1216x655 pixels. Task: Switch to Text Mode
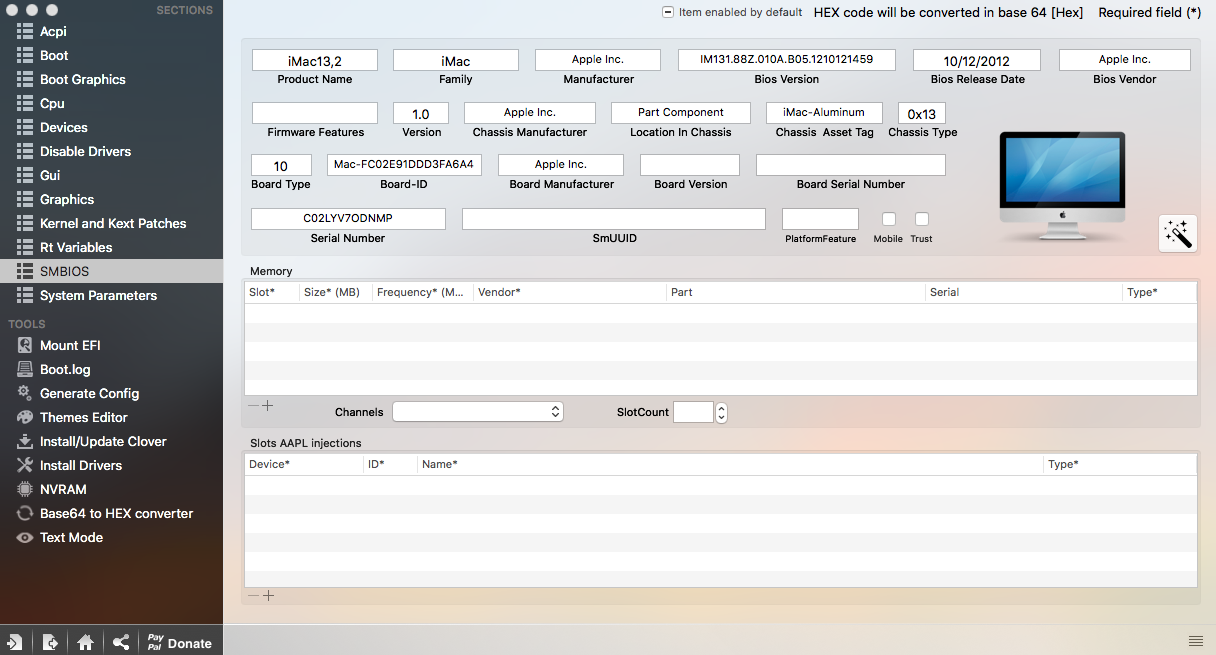(111, 537)
